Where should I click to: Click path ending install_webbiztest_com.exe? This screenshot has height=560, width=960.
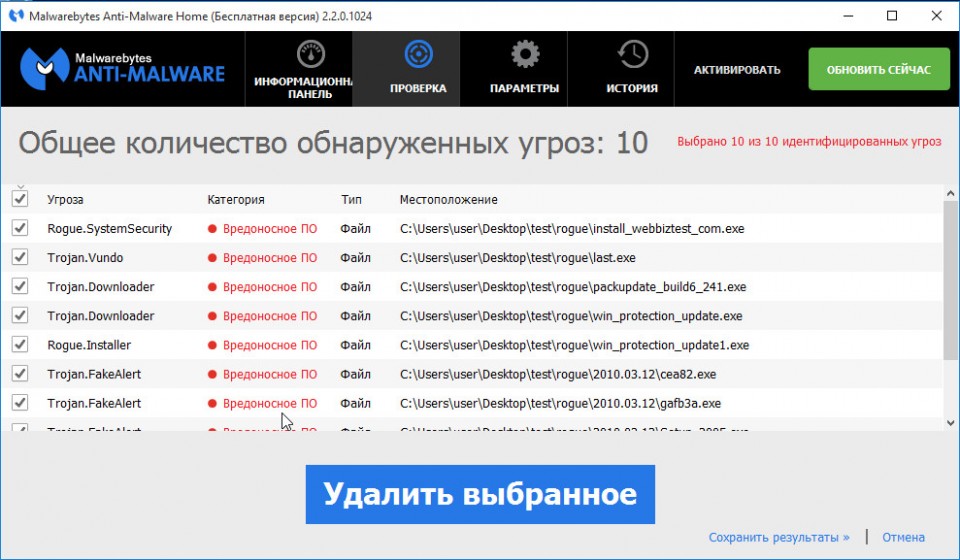[572, 229]
